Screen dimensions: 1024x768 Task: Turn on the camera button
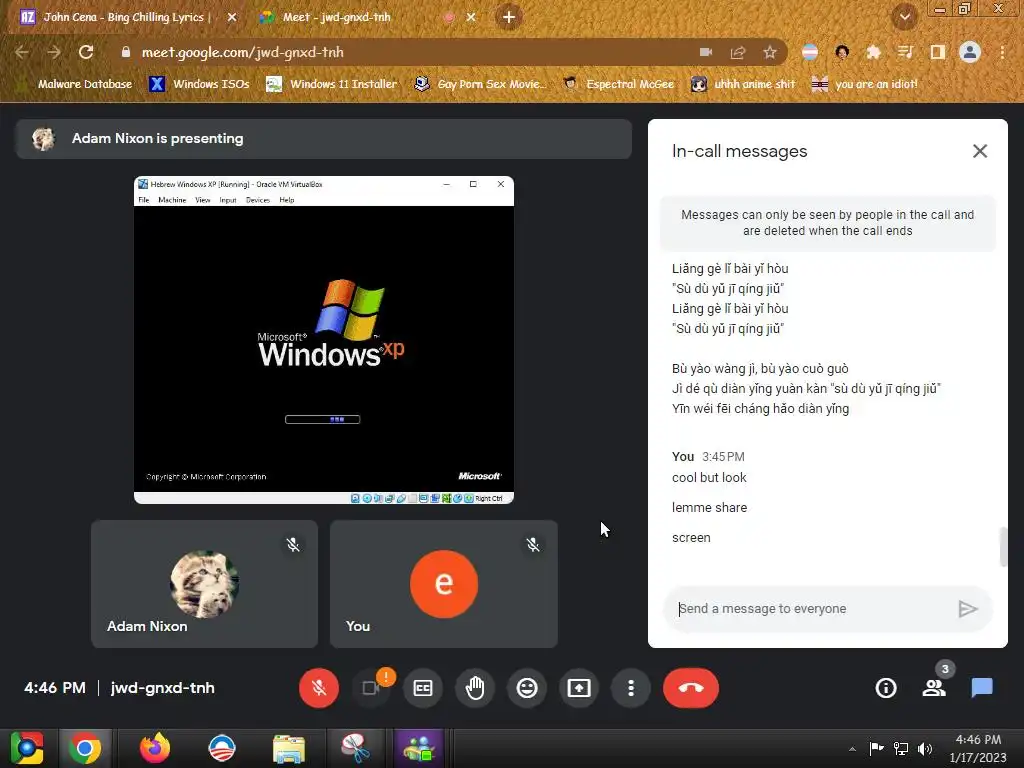(371, 688)
